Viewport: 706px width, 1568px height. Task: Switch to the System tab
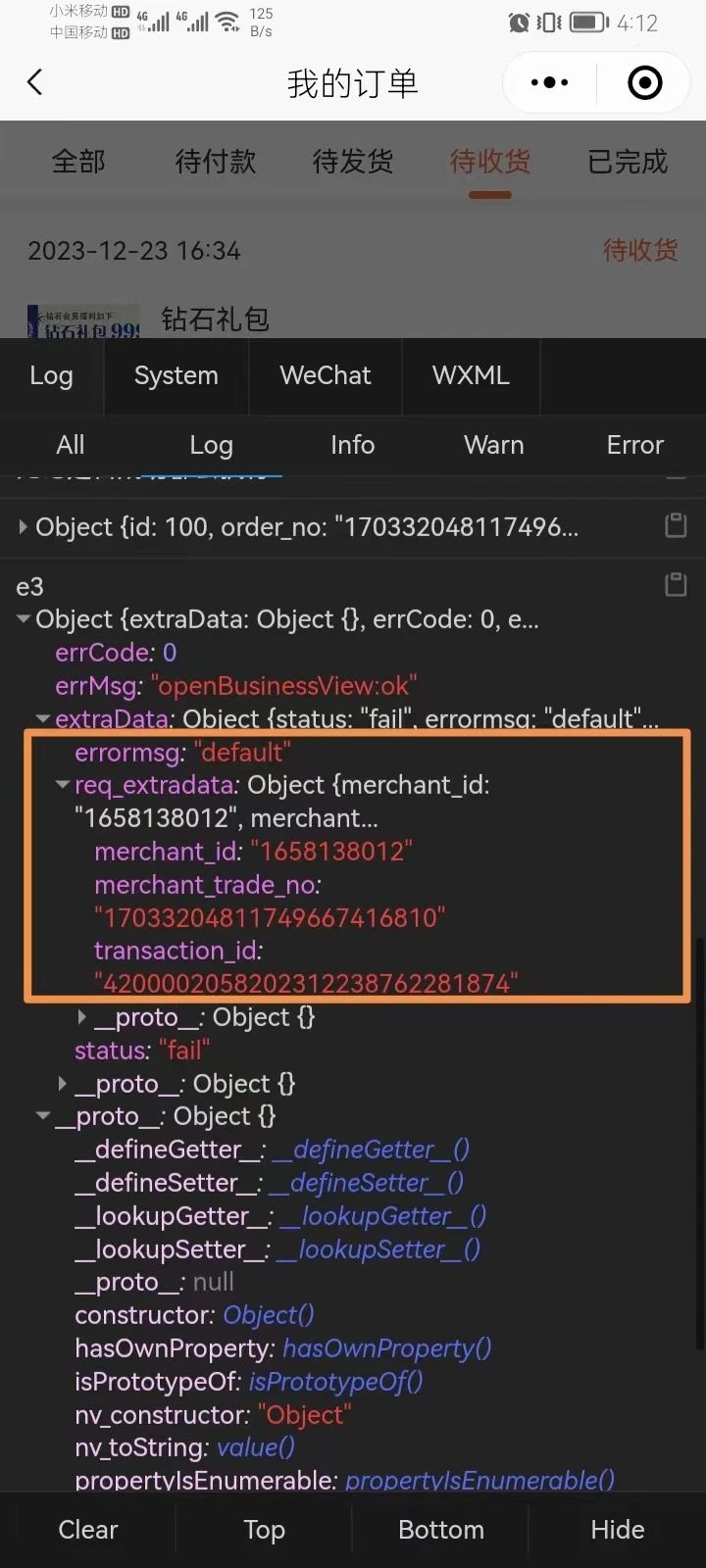click(x=176, y=375)
